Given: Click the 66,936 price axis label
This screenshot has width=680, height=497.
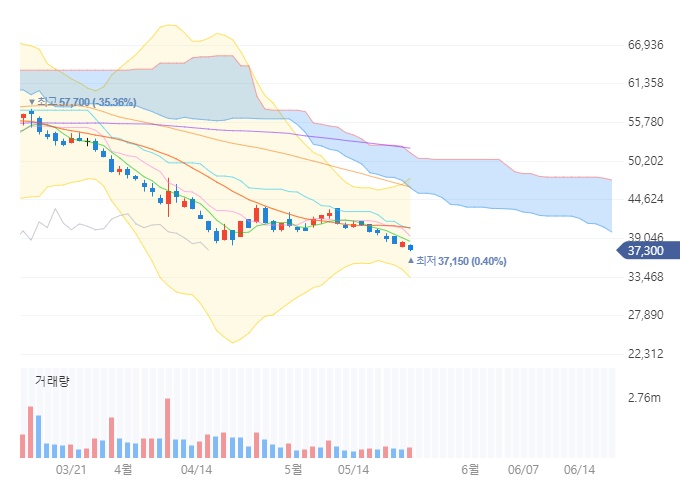Looking at the screenshot, I should [645, 45].
